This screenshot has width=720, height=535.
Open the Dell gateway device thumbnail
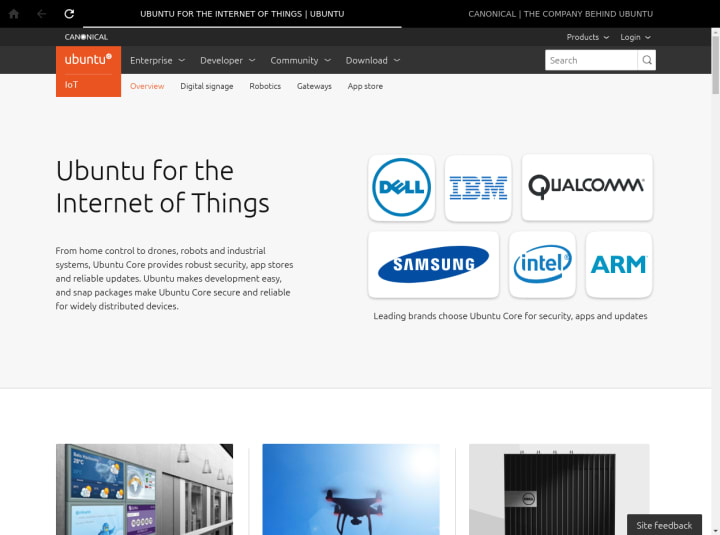click(559, 489)
